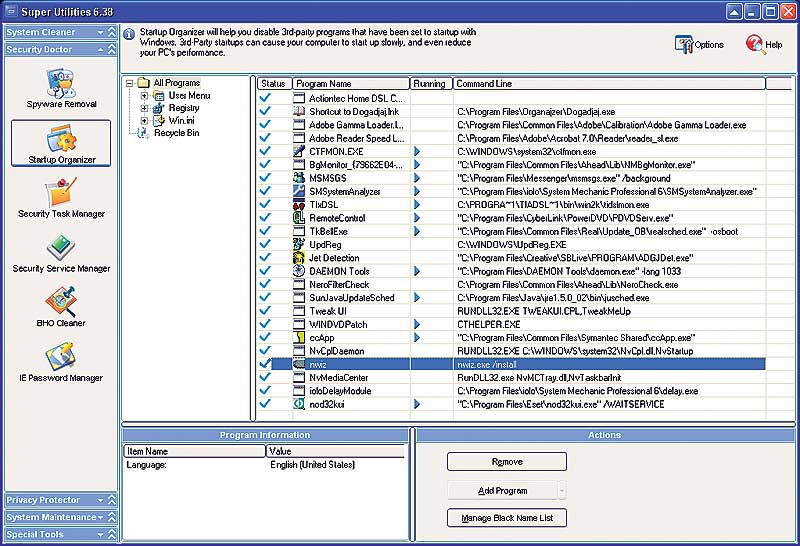Image resolution: width=800 pixels, height=546 pixels.
Task: Collapse the All Programs tree node
Action: [x=130, y=83]
